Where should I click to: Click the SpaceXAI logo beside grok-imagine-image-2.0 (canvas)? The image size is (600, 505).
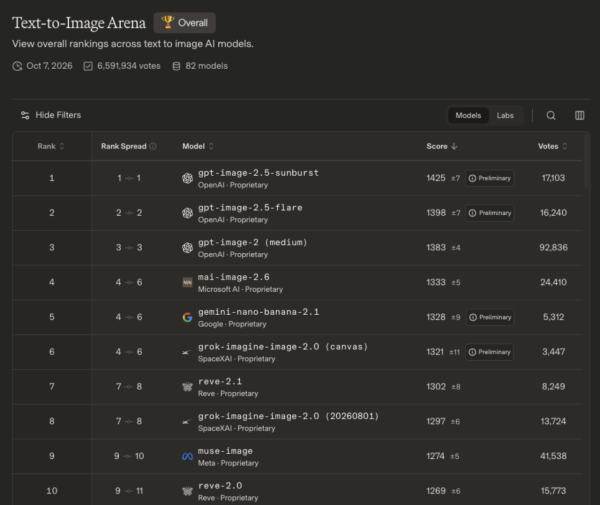[186, 352]
